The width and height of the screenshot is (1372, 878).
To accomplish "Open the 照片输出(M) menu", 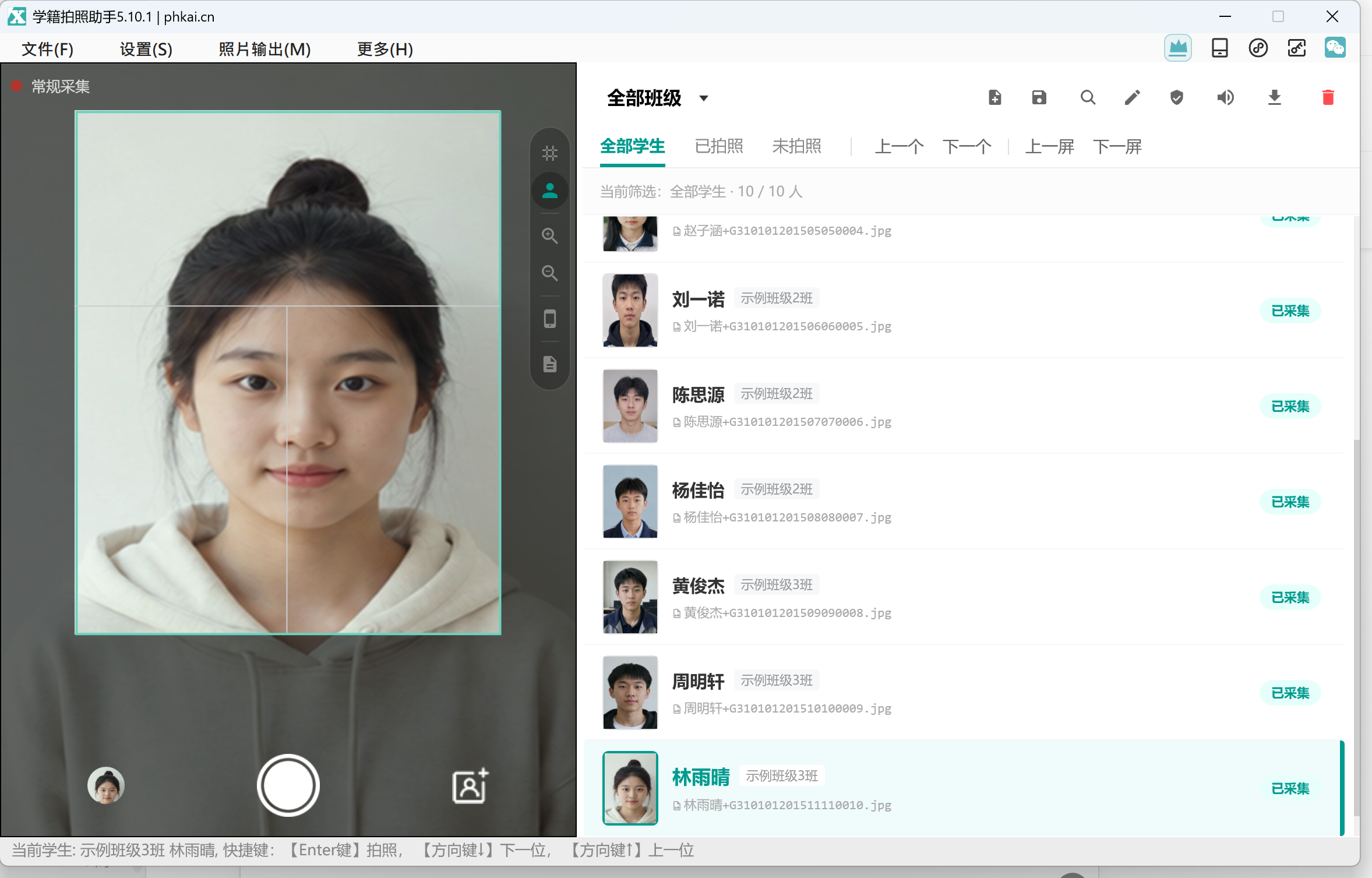I will (x=264, y=49).
